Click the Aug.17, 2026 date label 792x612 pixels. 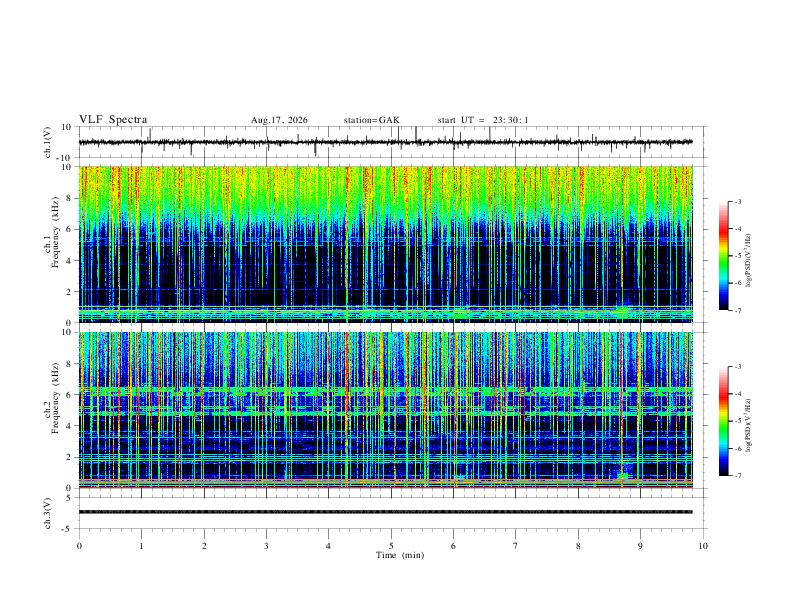(x=279, y=120)
